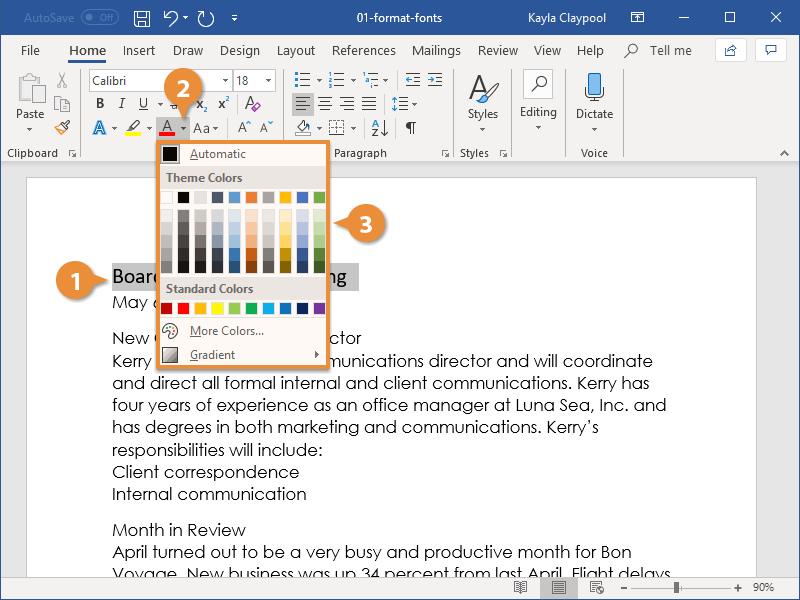Open More Colors dialog

pyautogui.click(x=224, y=330)
